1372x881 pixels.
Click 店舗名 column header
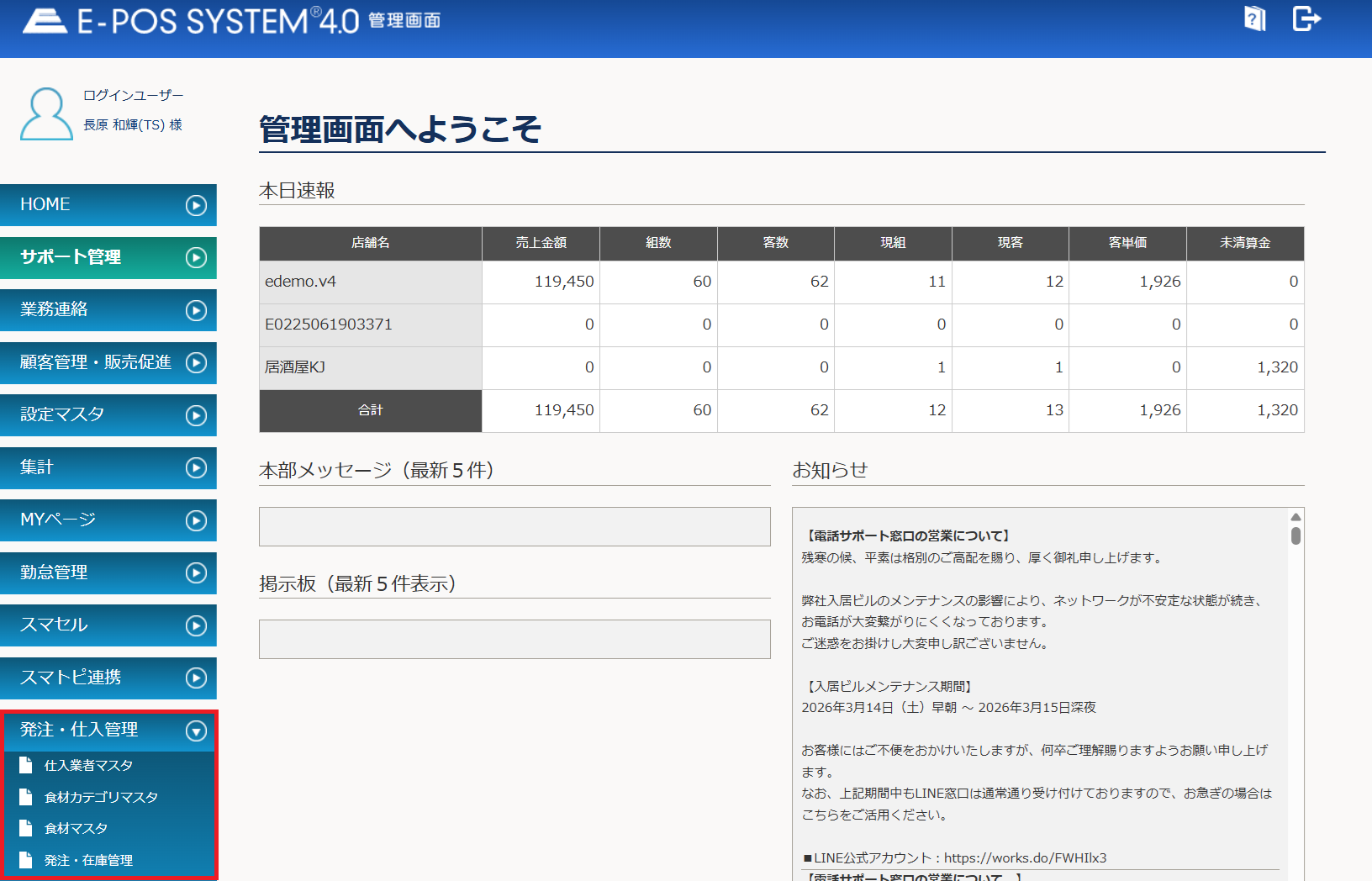(371, 243)
